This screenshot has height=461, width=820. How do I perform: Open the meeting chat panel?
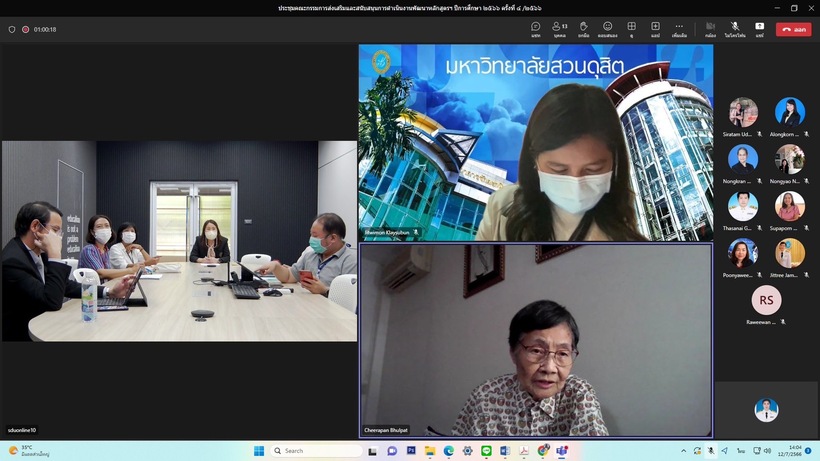536,29
